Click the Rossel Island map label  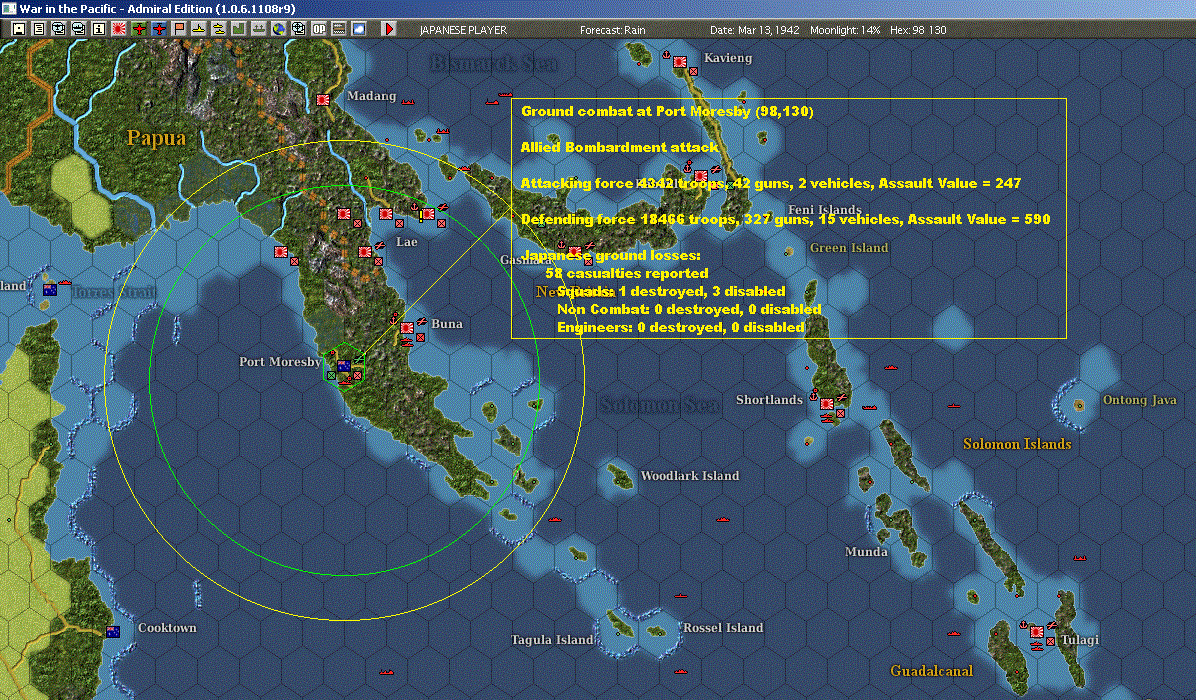[x=722, y=628]
